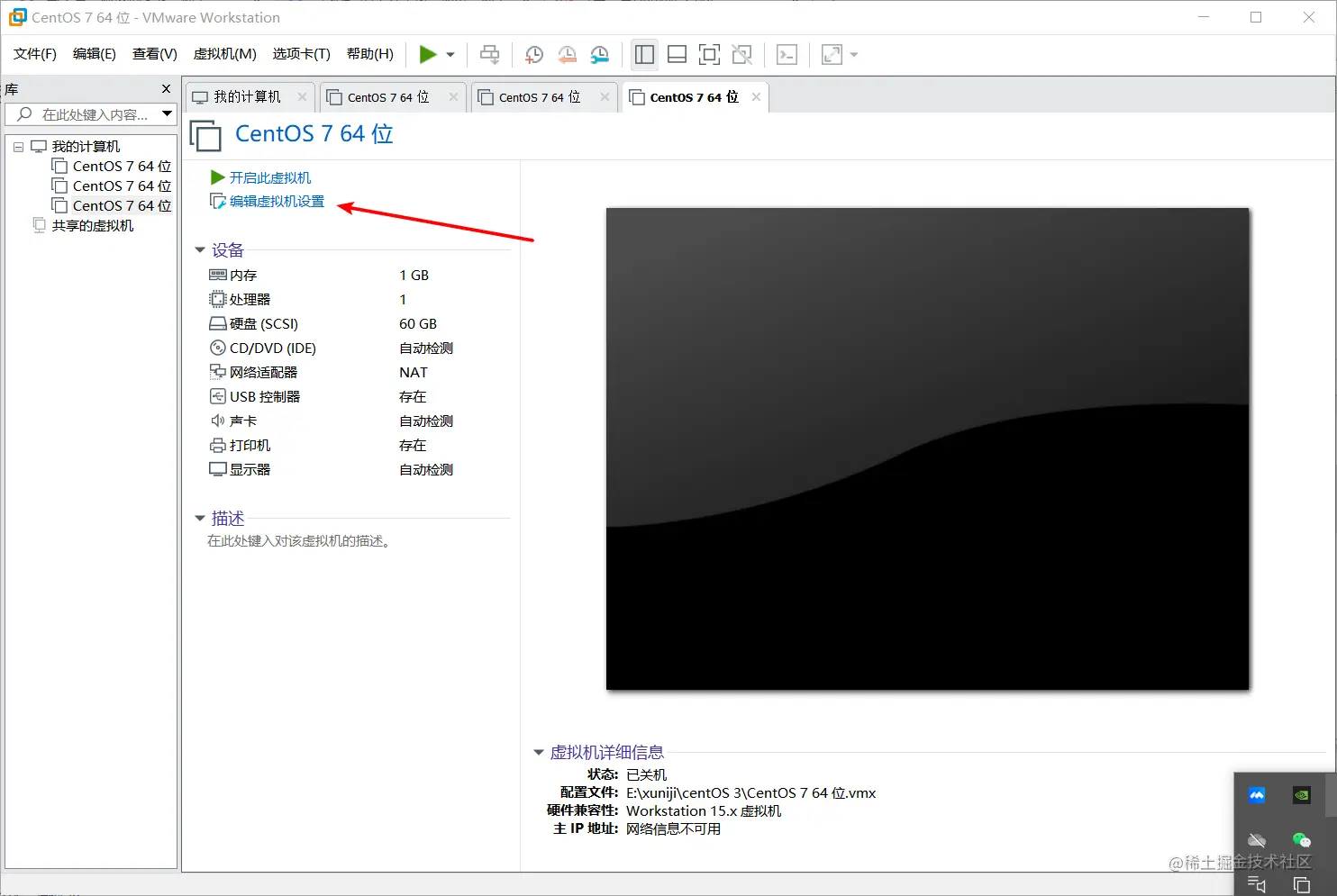
Task: Click the 开启此虚拟机 link
Action: pyautogui.click(x=270, y=177)
